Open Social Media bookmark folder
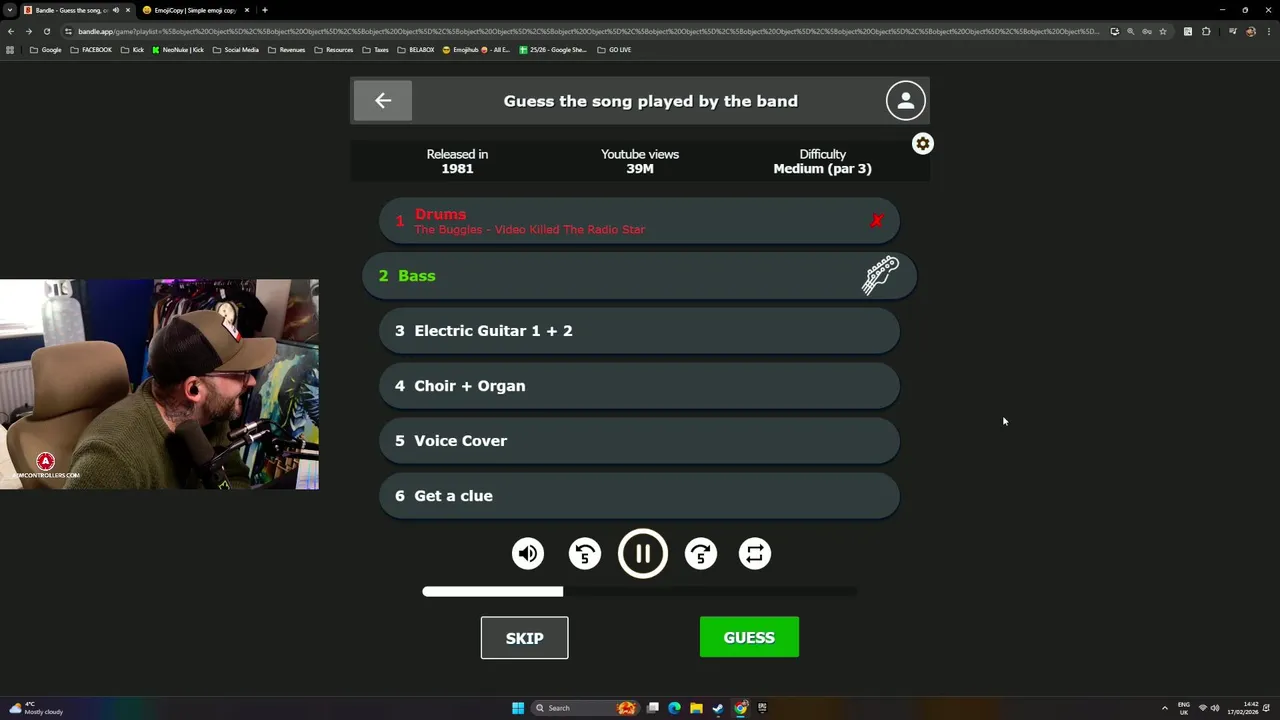Viewport: 1280px width, 720px height. pos(236,50)
